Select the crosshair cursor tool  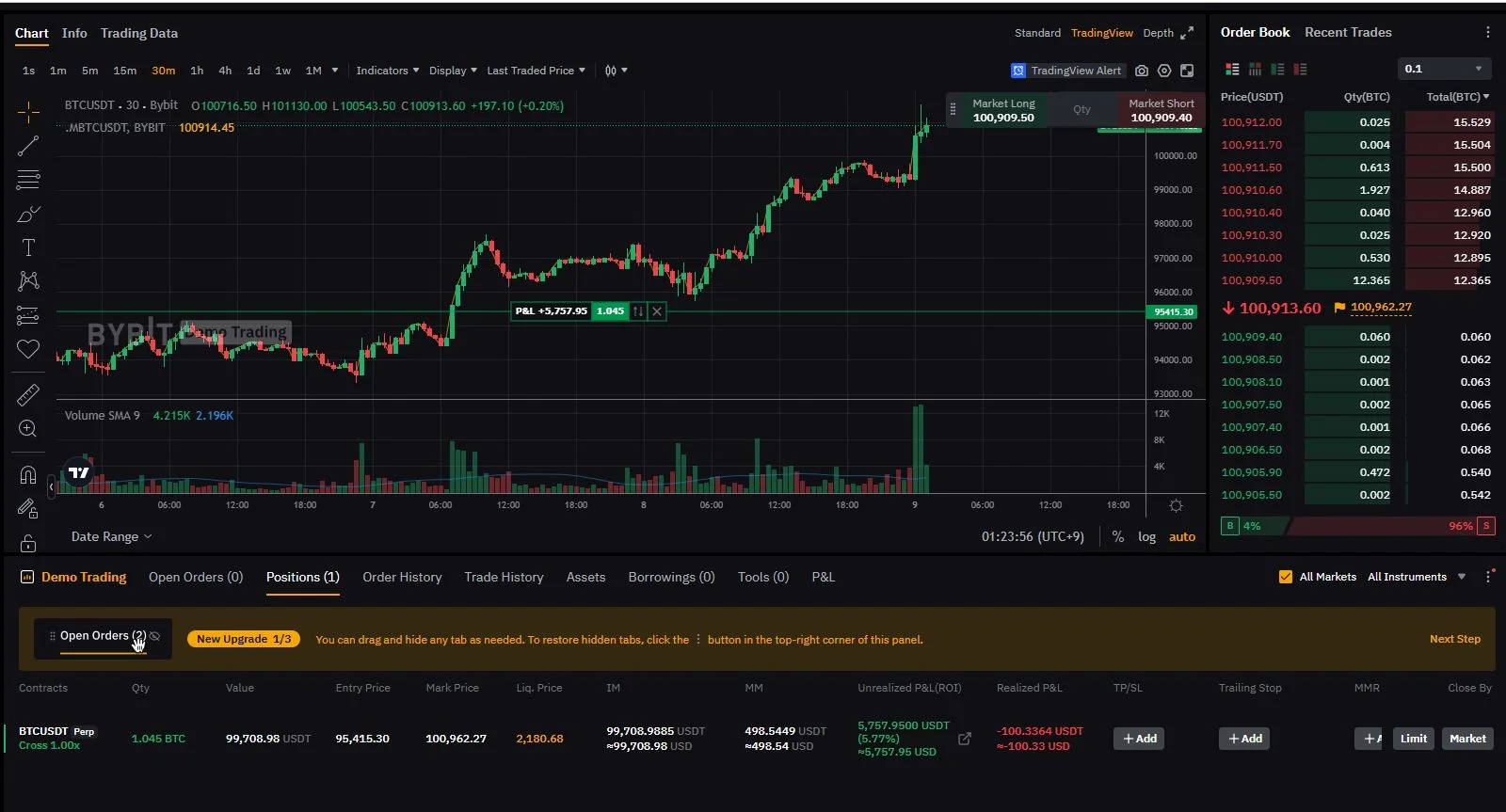28,113
